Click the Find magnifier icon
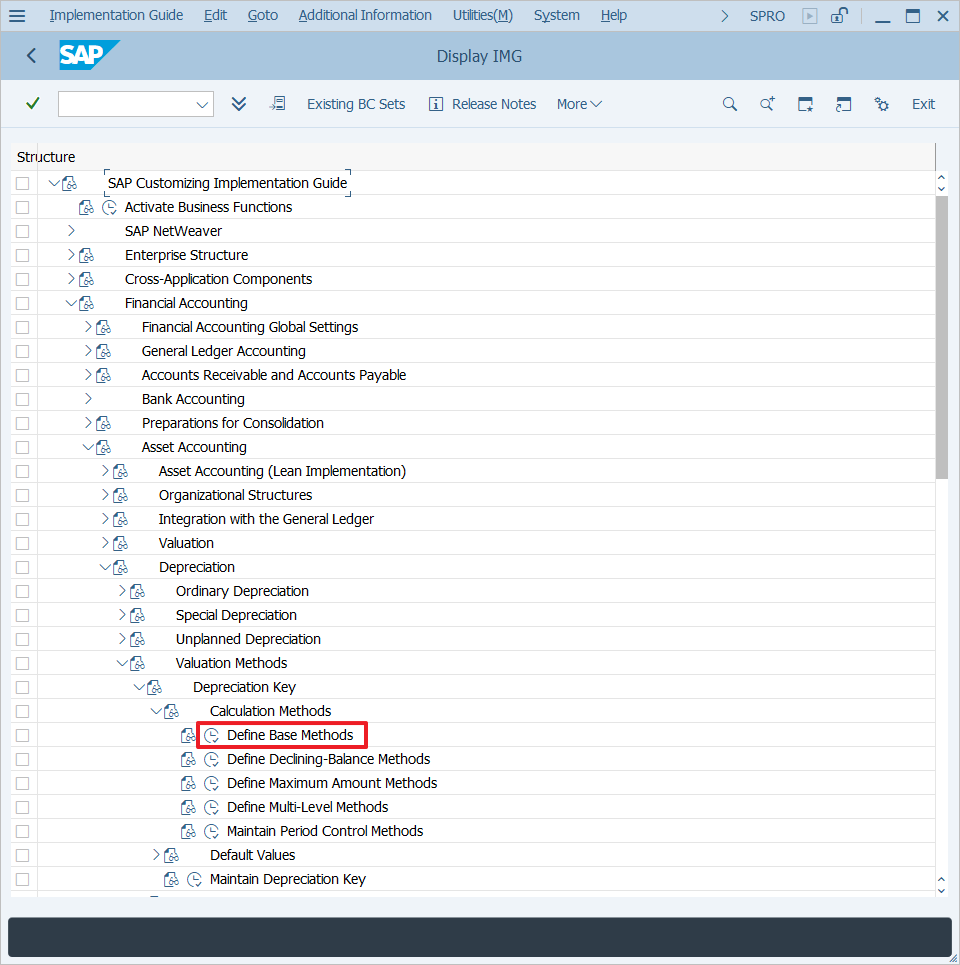Screen dimensions: 960x965 729,104
